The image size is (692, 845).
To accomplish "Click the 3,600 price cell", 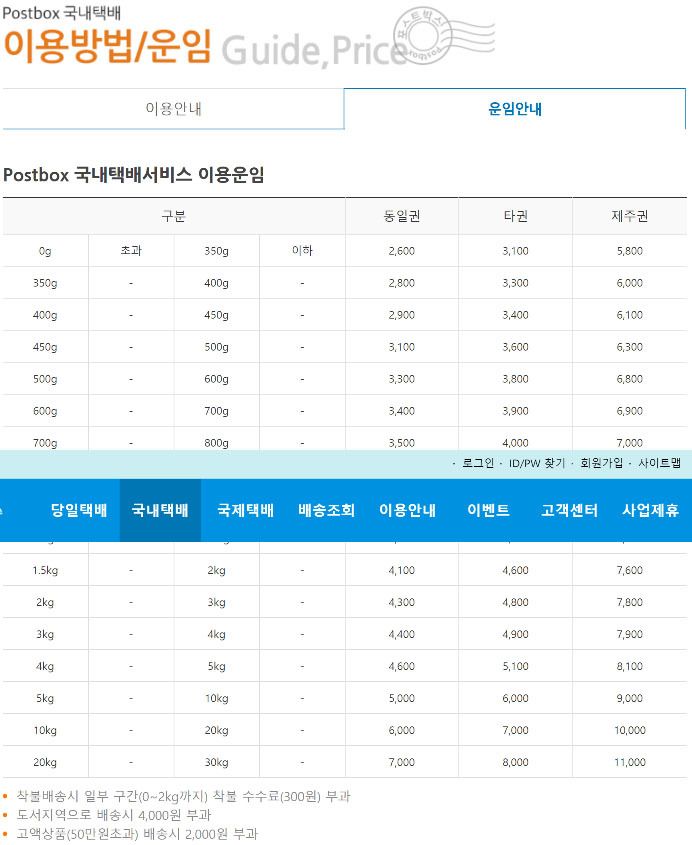I will [x=515, y=347].
